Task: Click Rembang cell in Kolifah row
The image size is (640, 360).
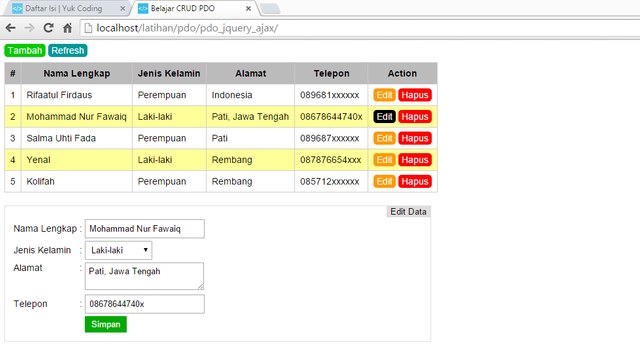Action: click(250, 182)
